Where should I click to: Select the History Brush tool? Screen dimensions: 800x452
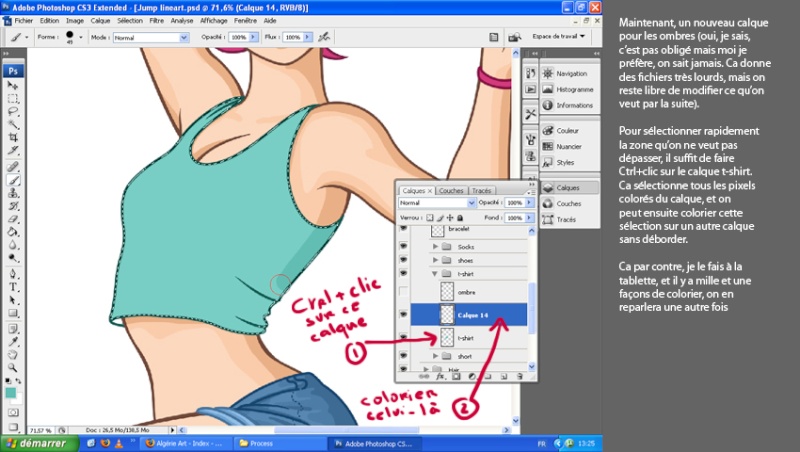coord(13,206)
